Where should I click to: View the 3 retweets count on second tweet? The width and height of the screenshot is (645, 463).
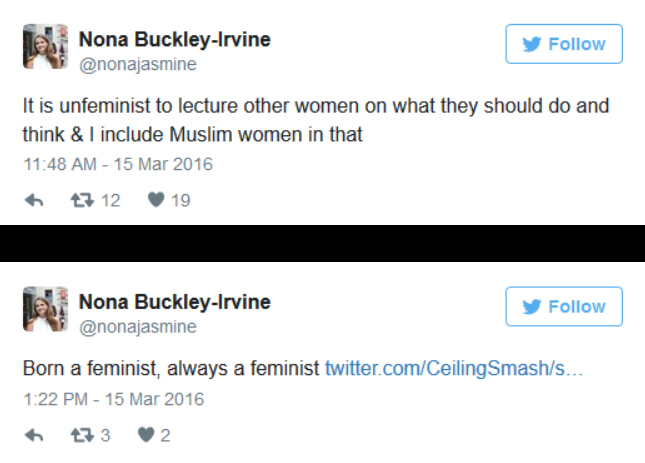coord(105,435)
